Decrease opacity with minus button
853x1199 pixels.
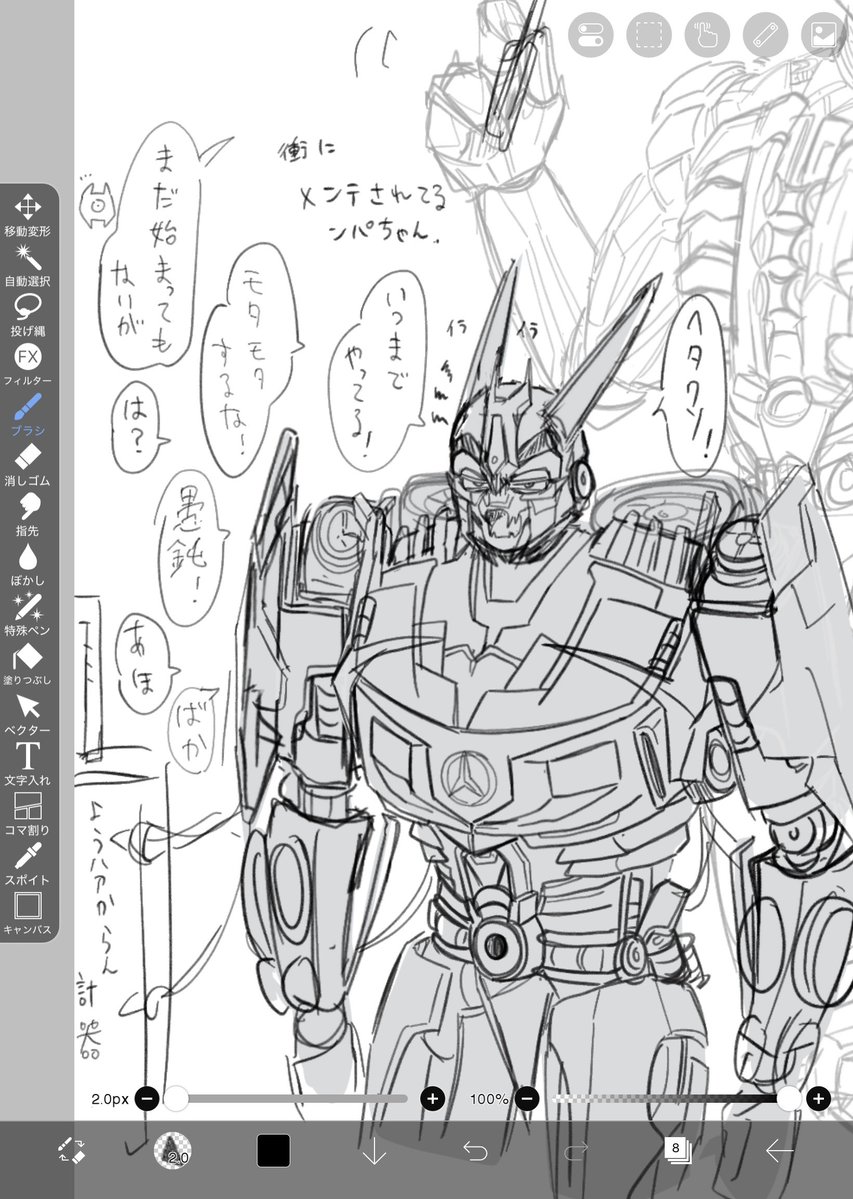527,1099
